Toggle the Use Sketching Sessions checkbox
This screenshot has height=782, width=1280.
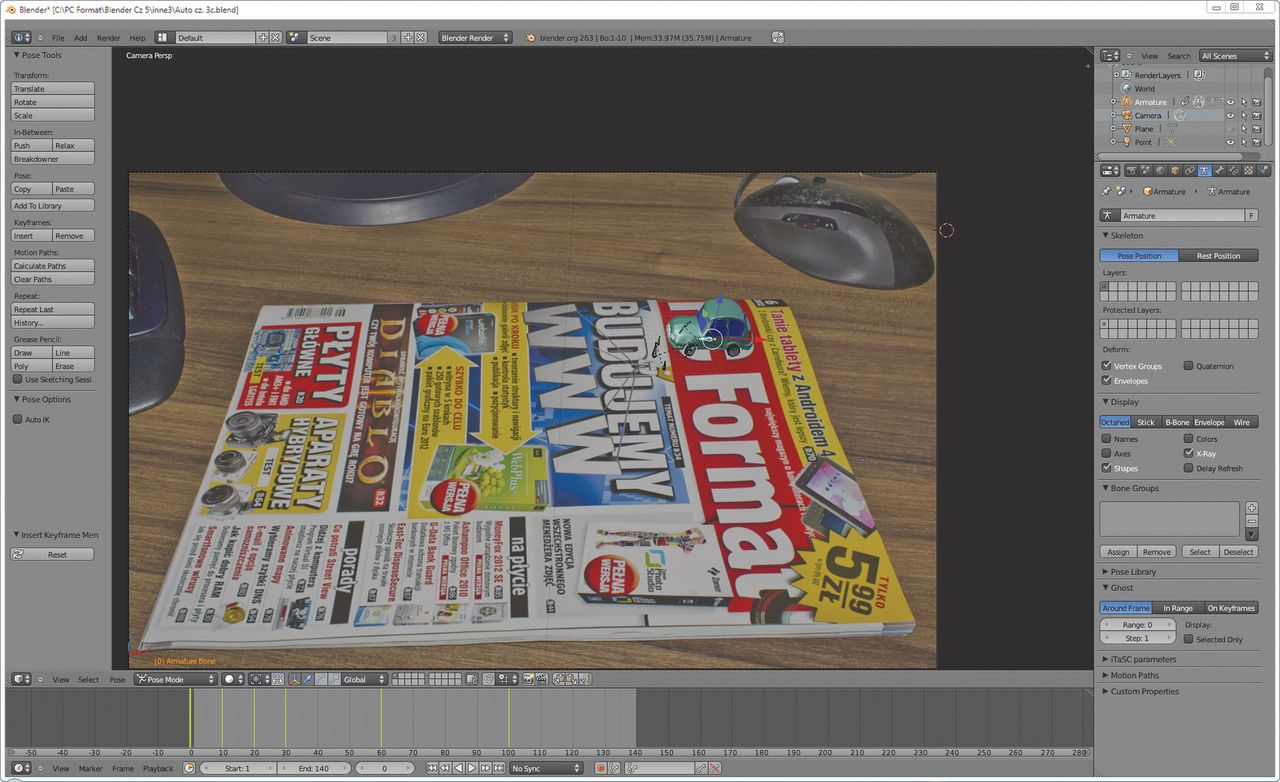[17, 380]
